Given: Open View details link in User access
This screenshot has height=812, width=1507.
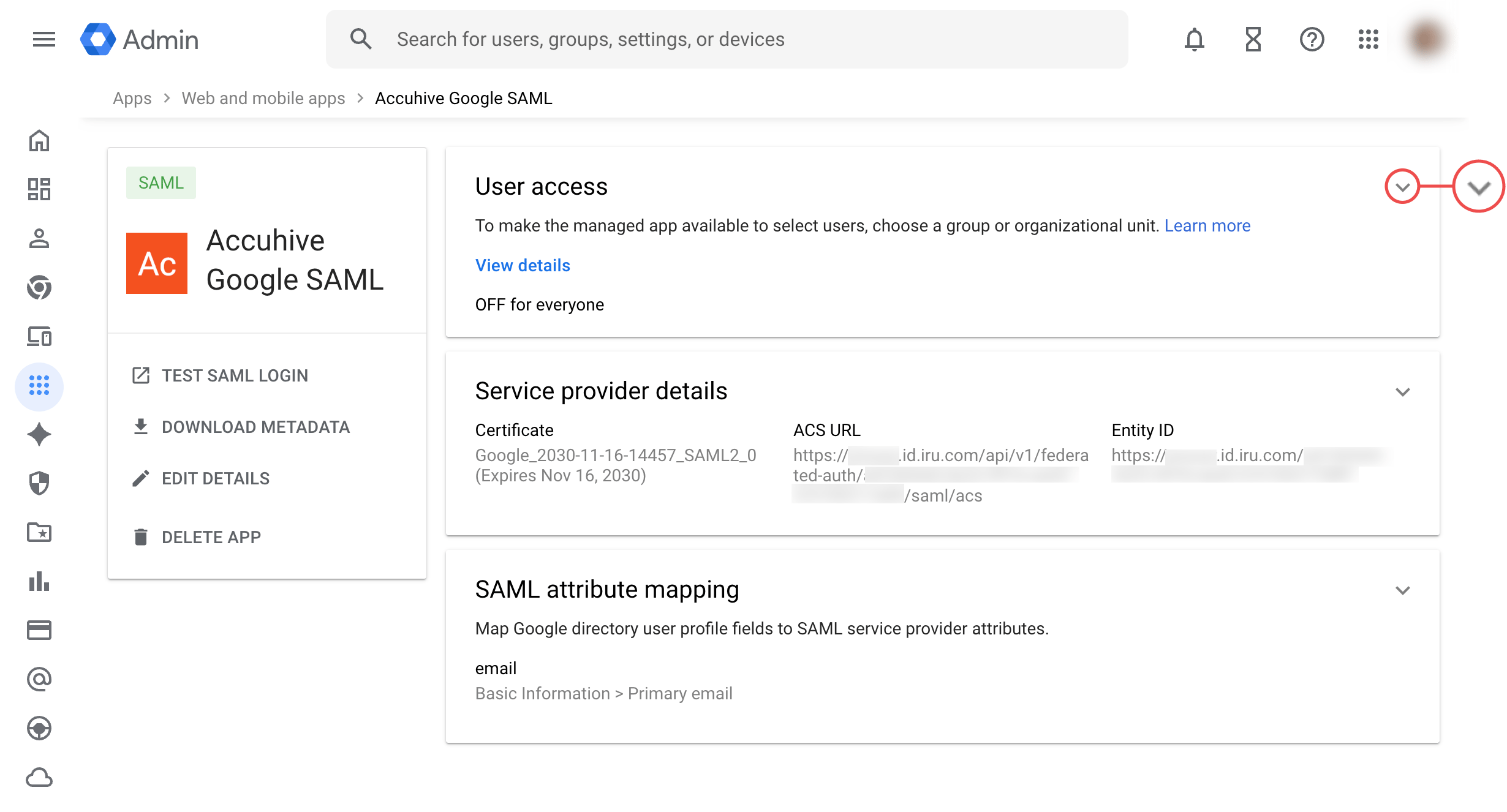Looking at the screenshot, I should point(523,265).
